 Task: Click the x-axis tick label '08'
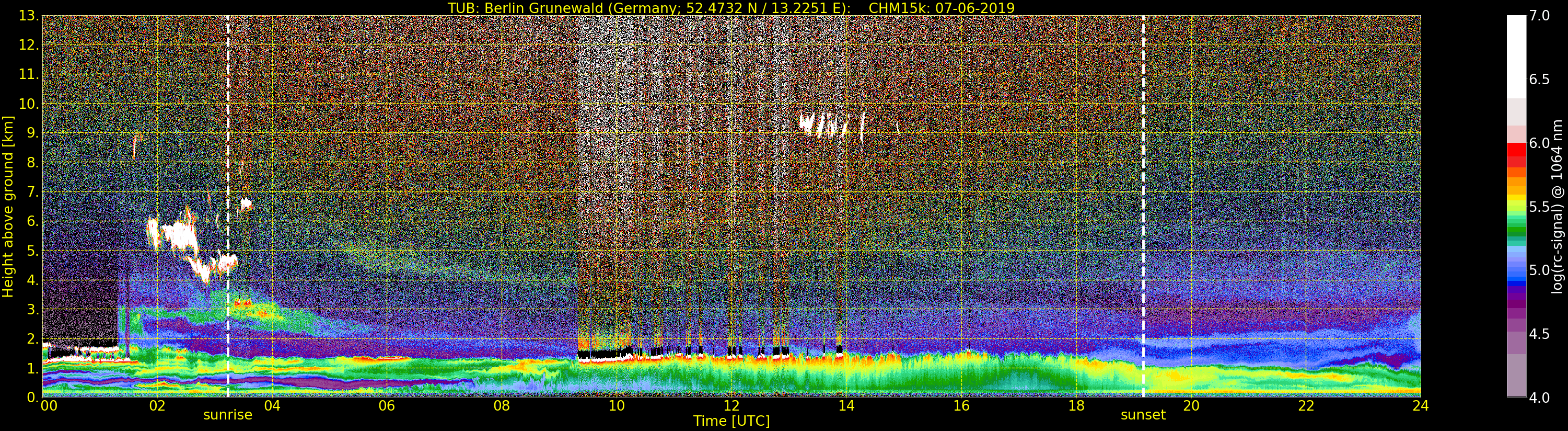[502, 406]
